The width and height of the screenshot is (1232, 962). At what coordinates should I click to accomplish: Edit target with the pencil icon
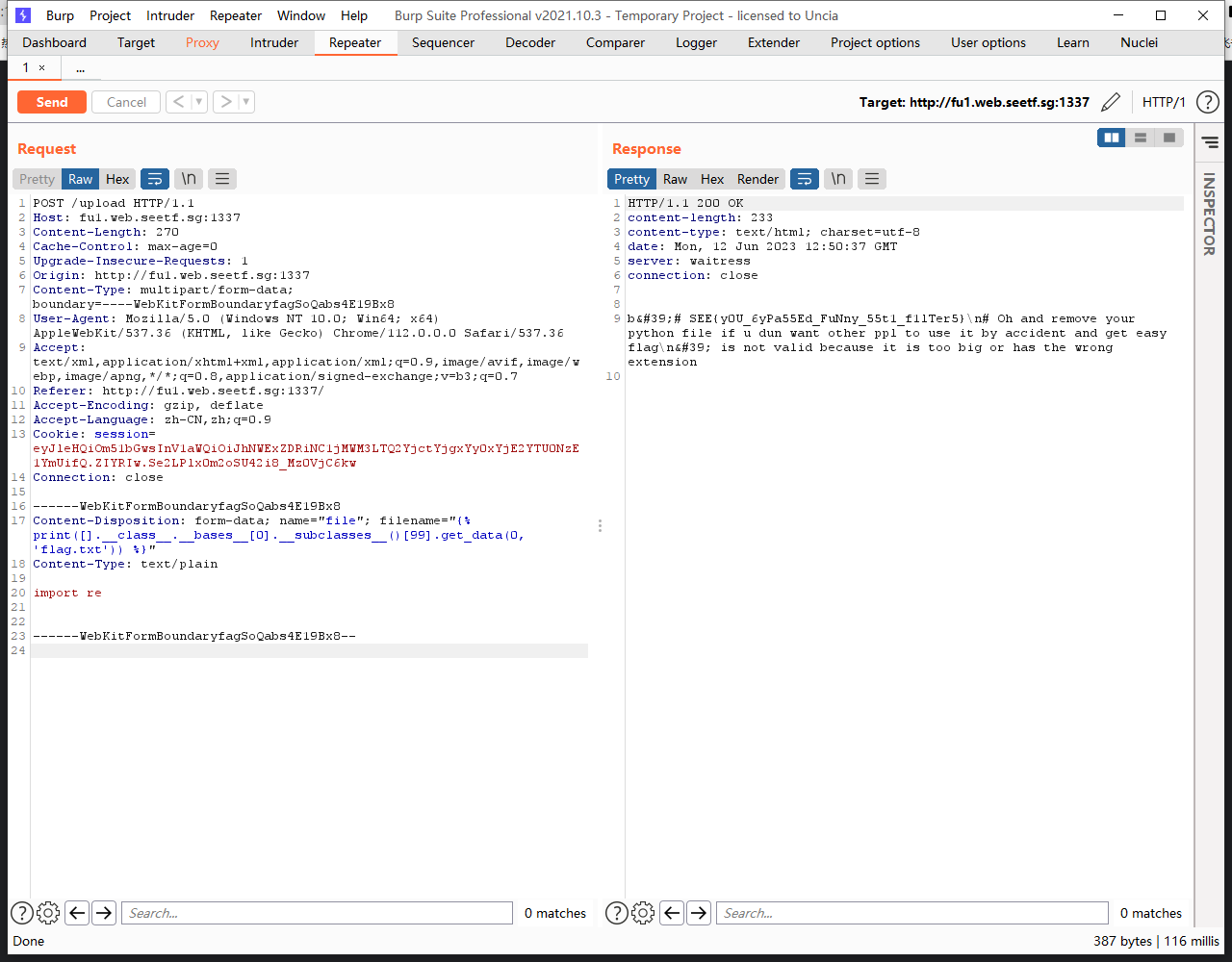pyautogui.click(x=1111, y=102)
